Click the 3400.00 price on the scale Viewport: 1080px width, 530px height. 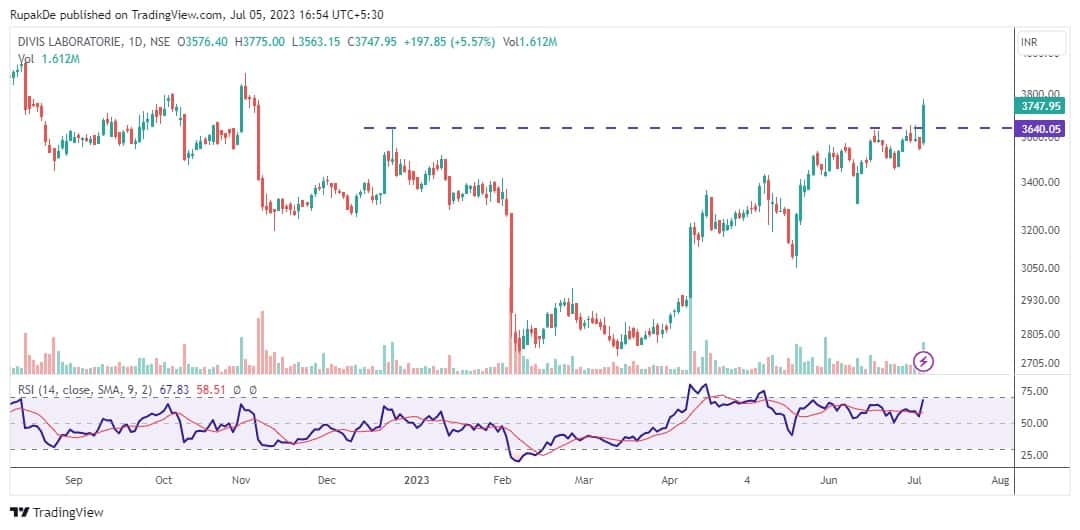(x=1036, y=182)
